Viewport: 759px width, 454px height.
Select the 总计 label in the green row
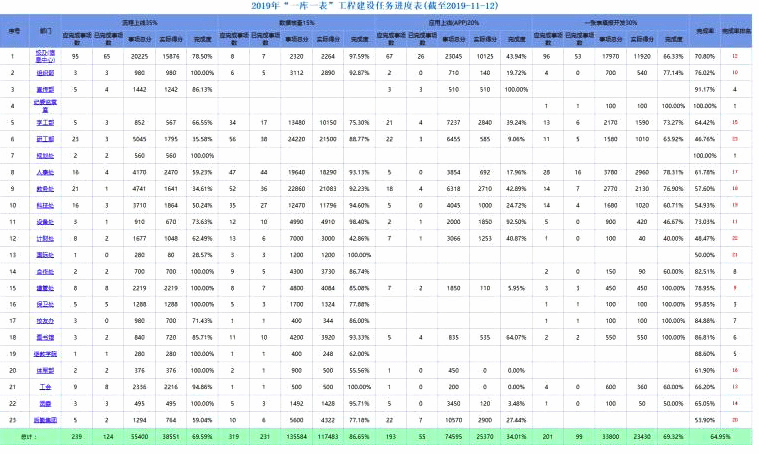pyautogui.click(x=14, y=435)
